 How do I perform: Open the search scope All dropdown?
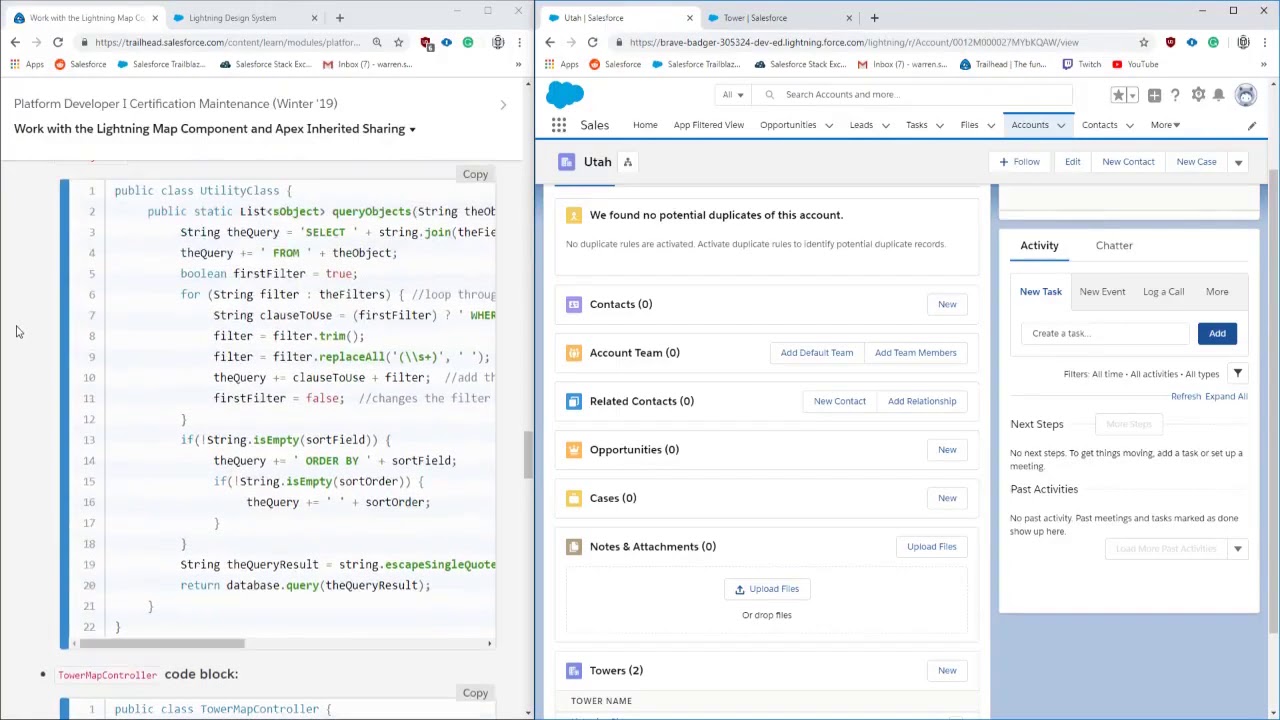(733, 95)
